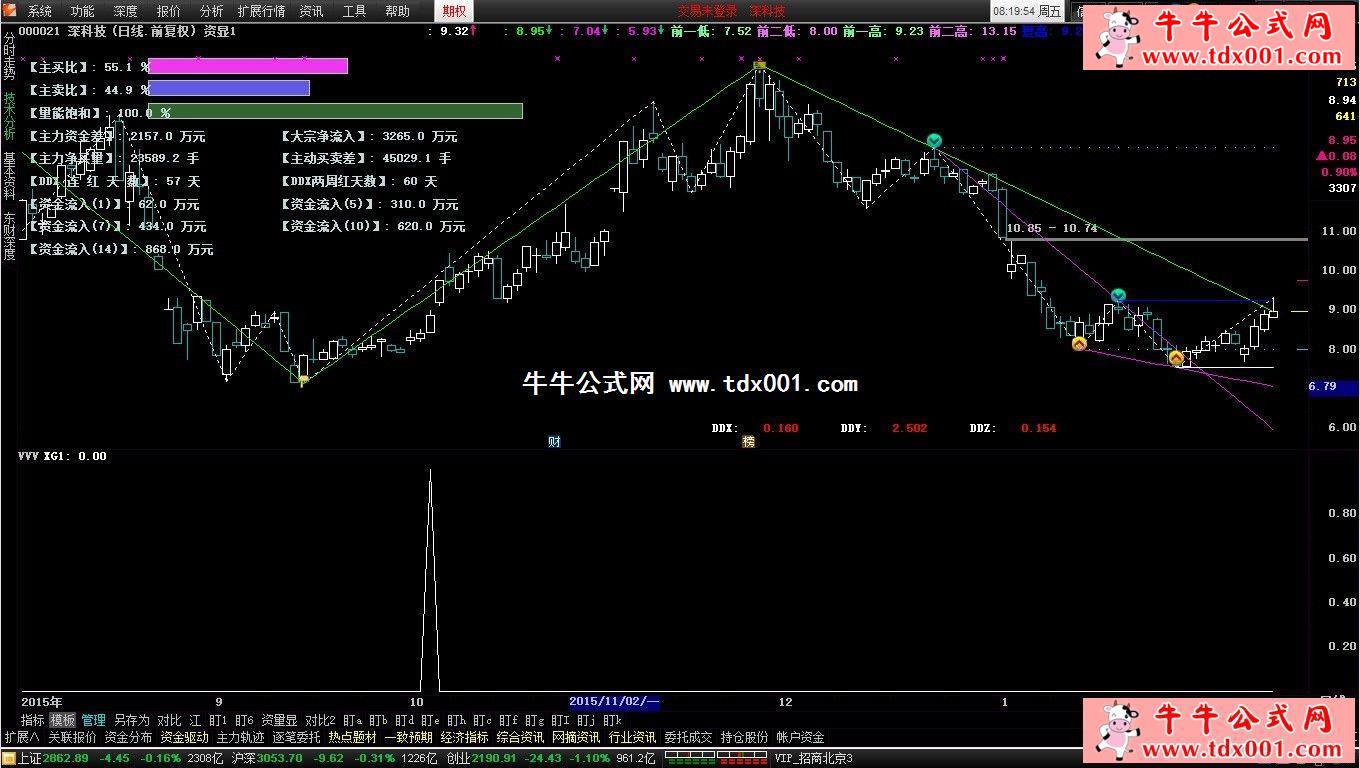Open the 热点题材 tab

(x=352, y=737)
